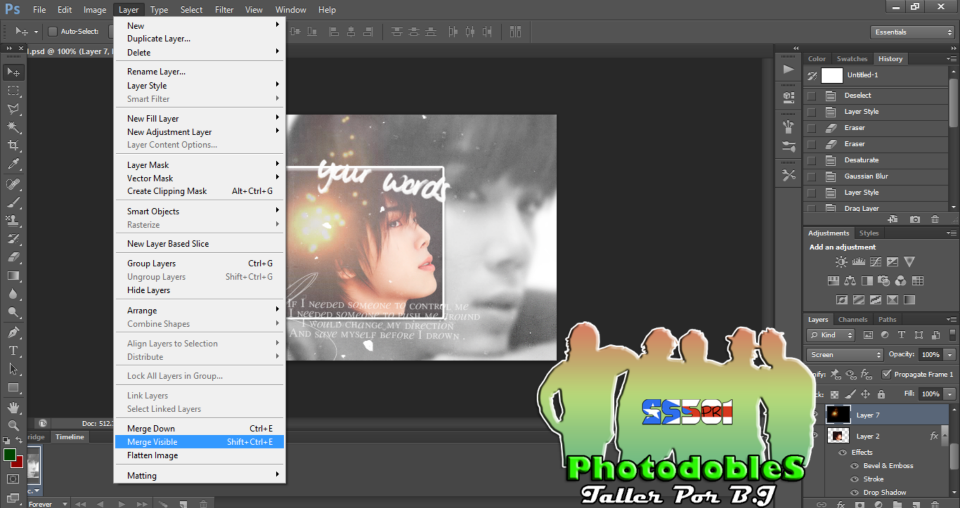Image resolution: width=960 pixels, height=508 pixels.
Task: Click the Gaussian Blur history state
Action: coord(877,176)
